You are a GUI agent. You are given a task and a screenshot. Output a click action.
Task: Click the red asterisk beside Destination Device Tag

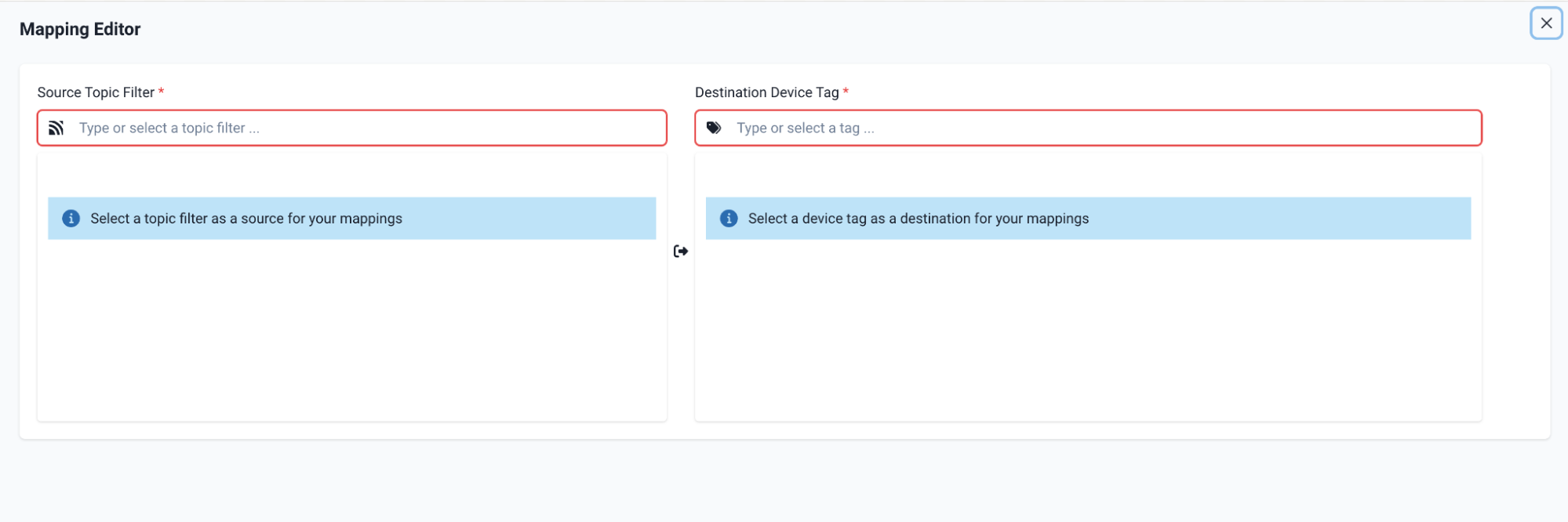(x=846, y=91)
